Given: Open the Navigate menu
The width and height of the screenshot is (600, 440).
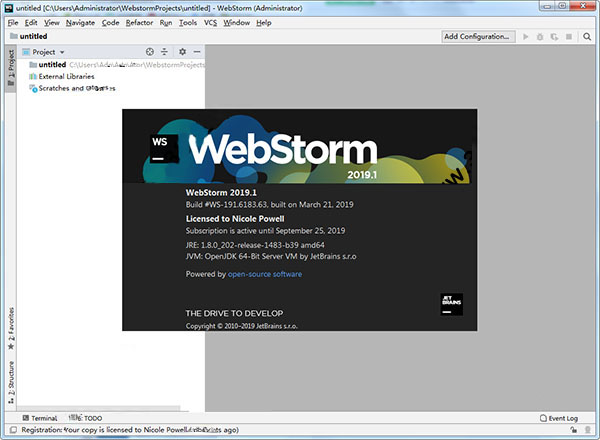Looking at the screenshot, I should point(80,23).
